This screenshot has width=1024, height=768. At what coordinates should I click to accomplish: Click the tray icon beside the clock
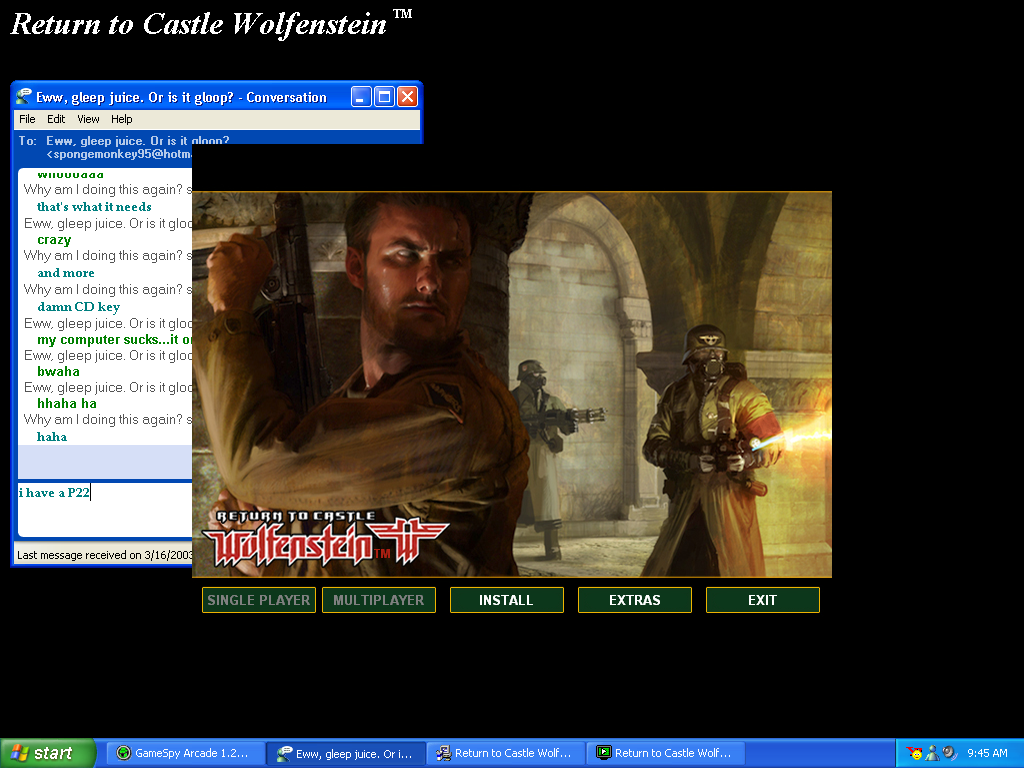point(950,753)
